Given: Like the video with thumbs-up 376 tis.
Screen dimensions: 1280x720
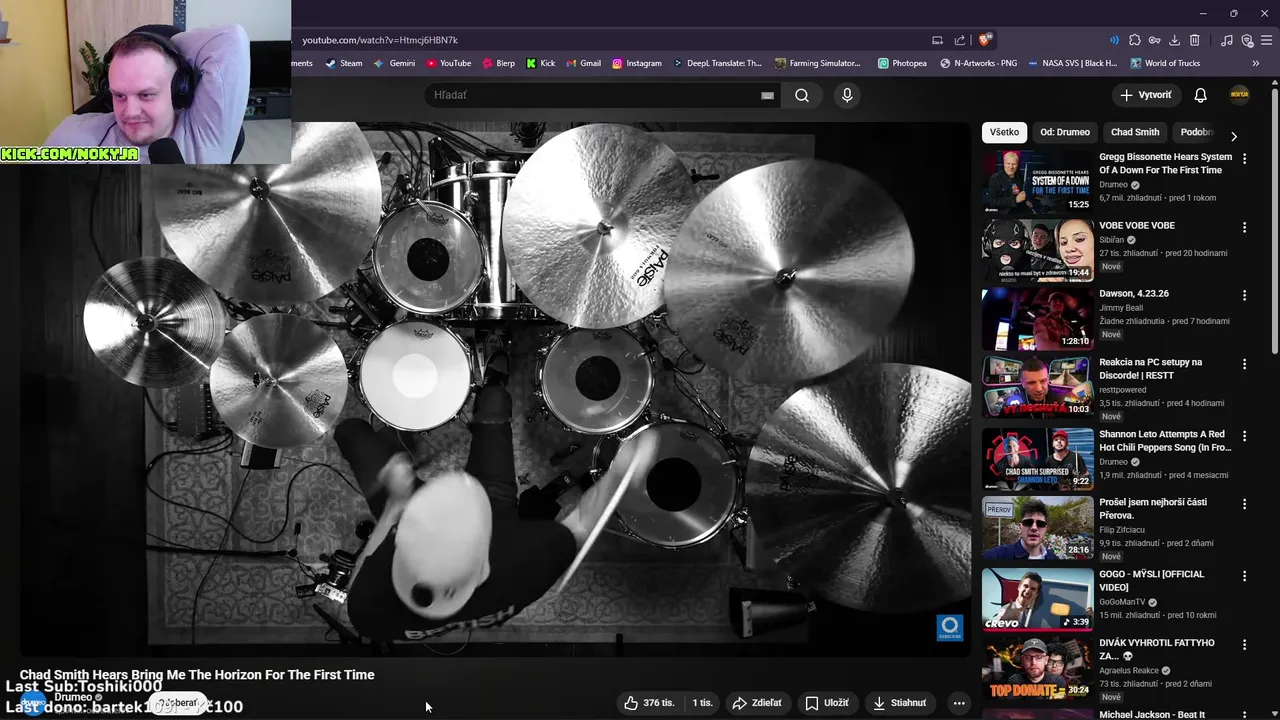Looking at the screenshot, I should [x=649, y=703].
